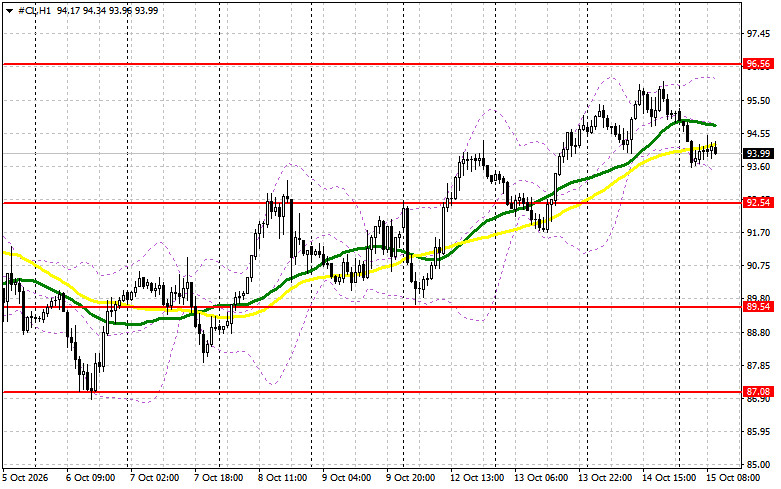Click the chart menu triangle beside #CL,H1
Image resolution: width=781 pixels, height=489 pixels.
pyautogui.click(x=9, y=10)
